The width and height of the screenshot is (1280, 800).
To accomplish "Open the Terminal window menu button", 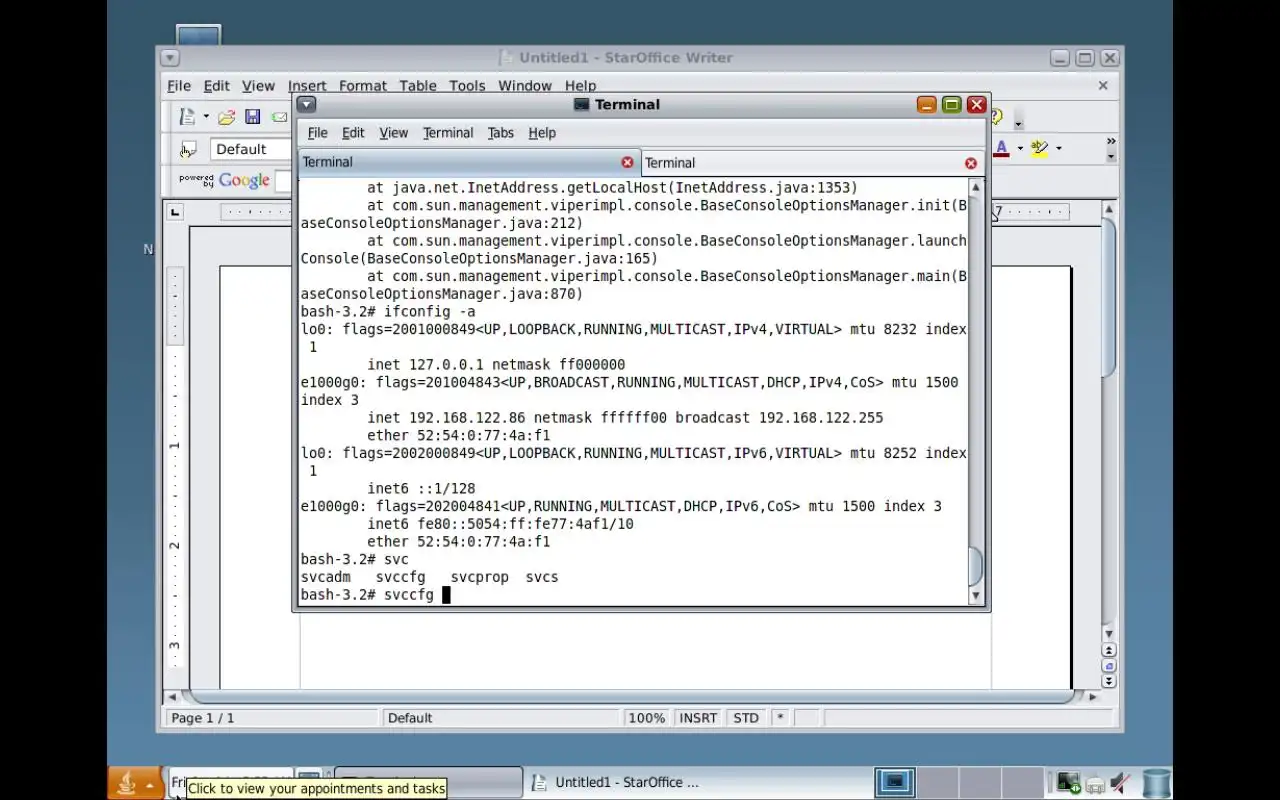I will [307, 104].
